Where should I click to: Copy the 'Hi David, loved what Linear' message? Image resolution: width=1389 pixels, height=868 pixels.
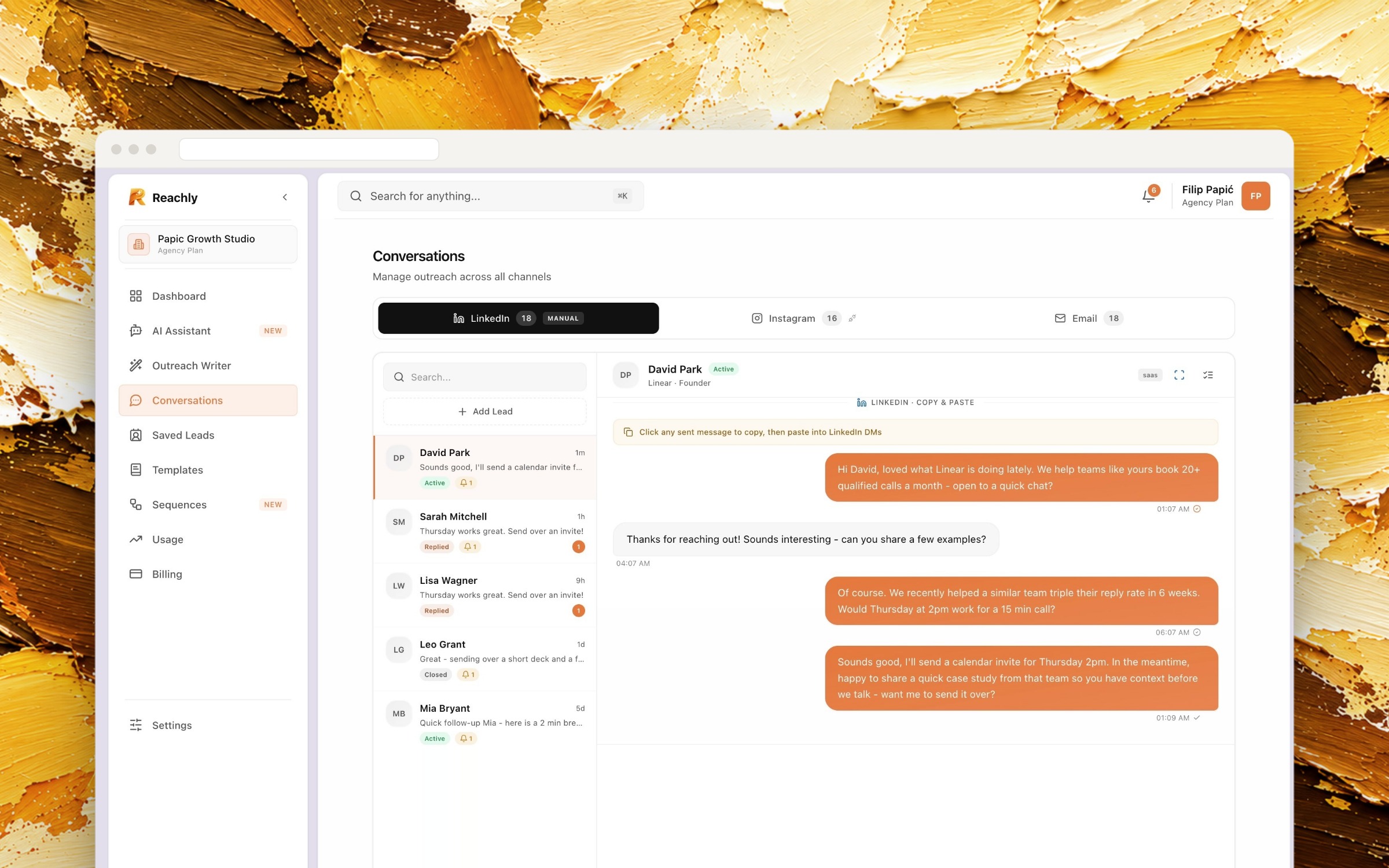click(x=1021, y=477)
